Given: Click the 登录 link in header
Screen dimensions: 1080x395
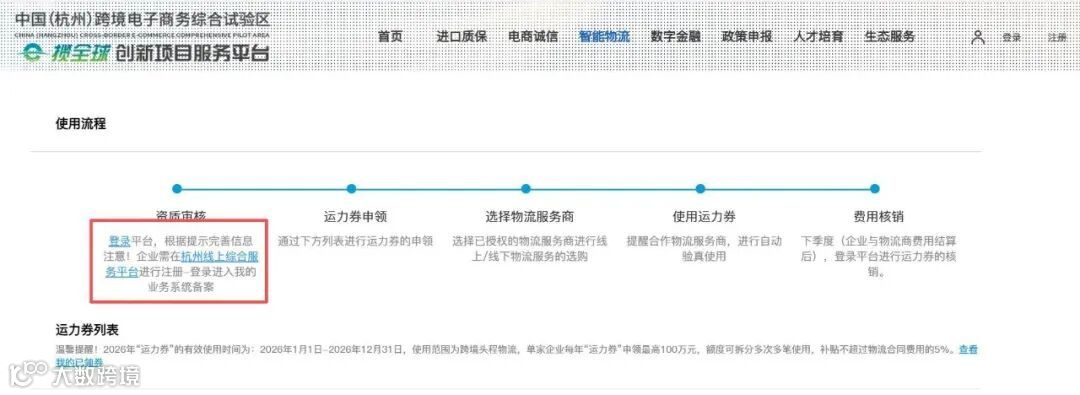Looking at the screenshot, I should point(1011,38).
